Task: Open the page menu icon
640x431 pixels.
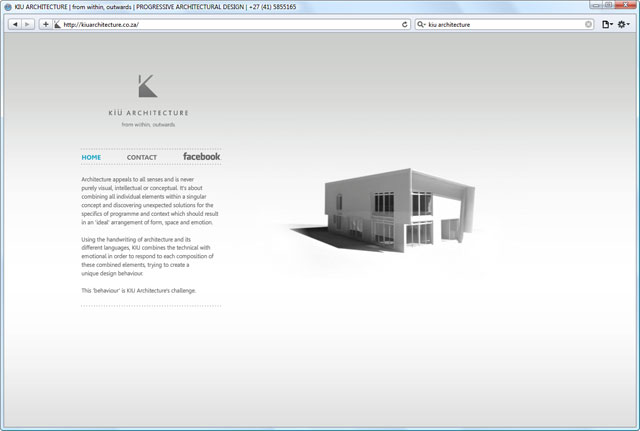Action: point(607,24)
